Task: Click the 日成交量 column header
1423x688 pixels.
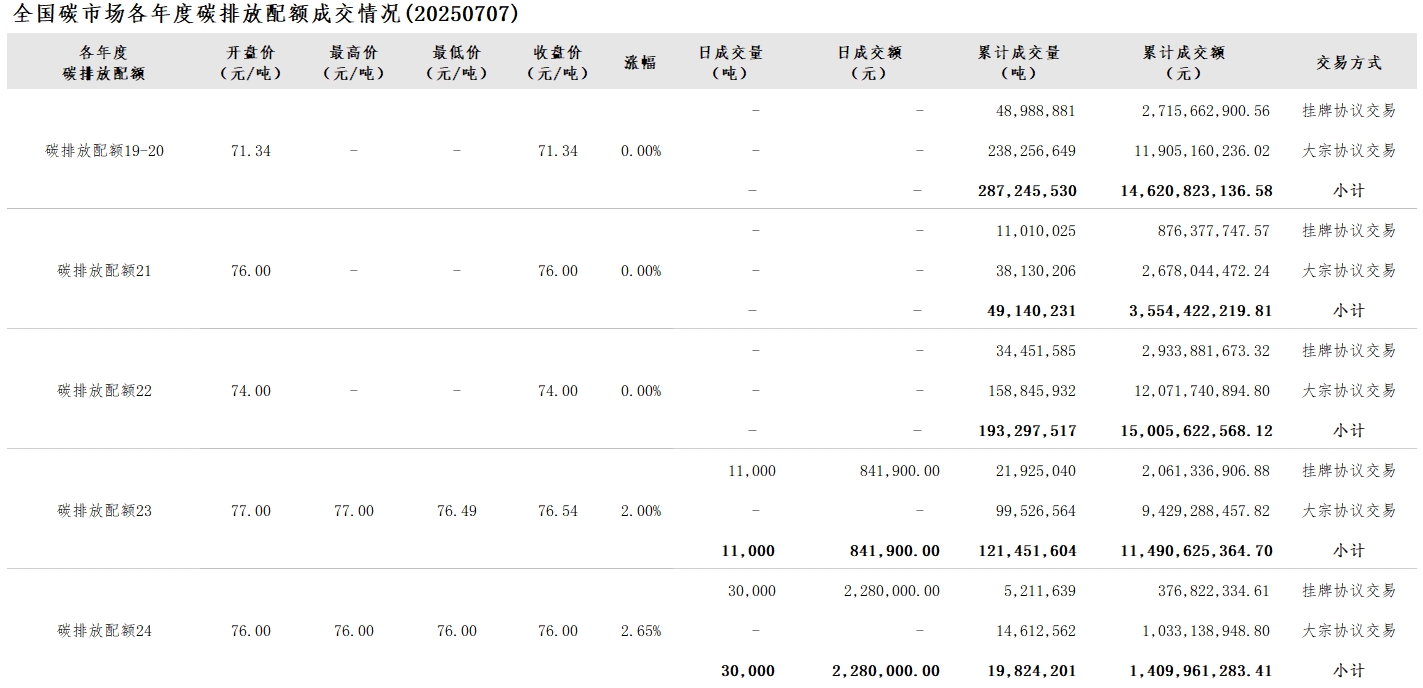Action: pos(731,62)
